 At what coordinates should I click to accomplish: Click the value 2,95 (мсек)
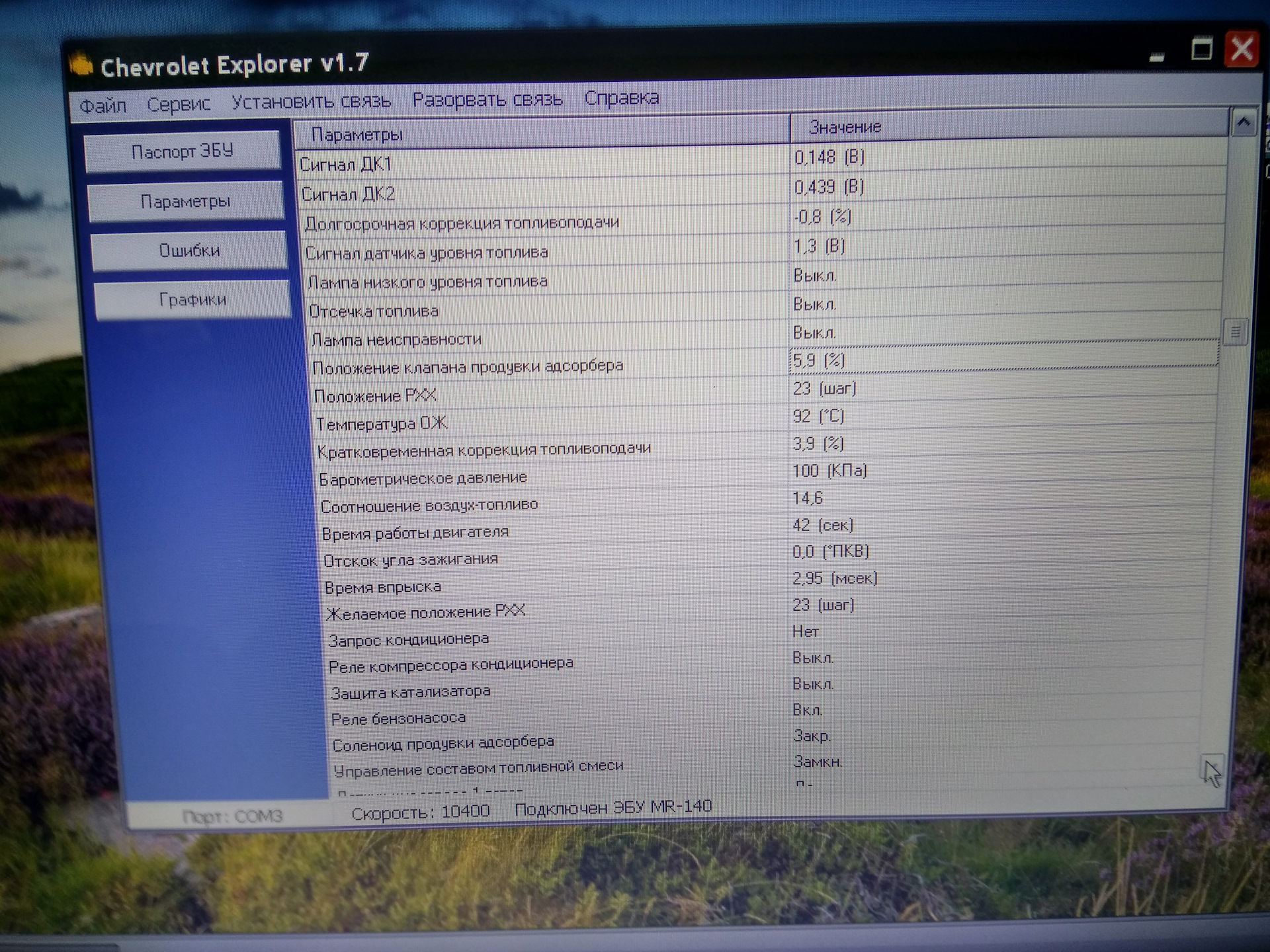coord(835,578)
